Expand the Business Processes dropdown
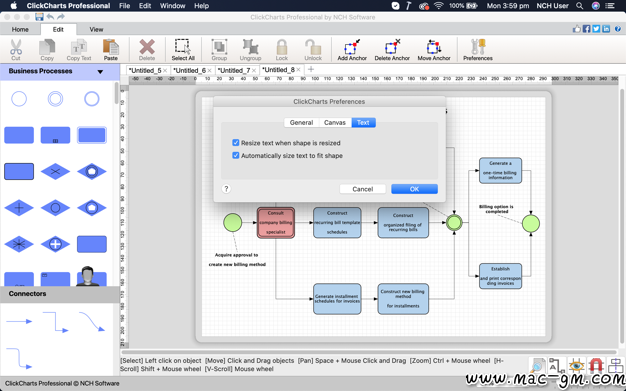Image resolution: width=626 pixels, height=391 pixels. 100,71
